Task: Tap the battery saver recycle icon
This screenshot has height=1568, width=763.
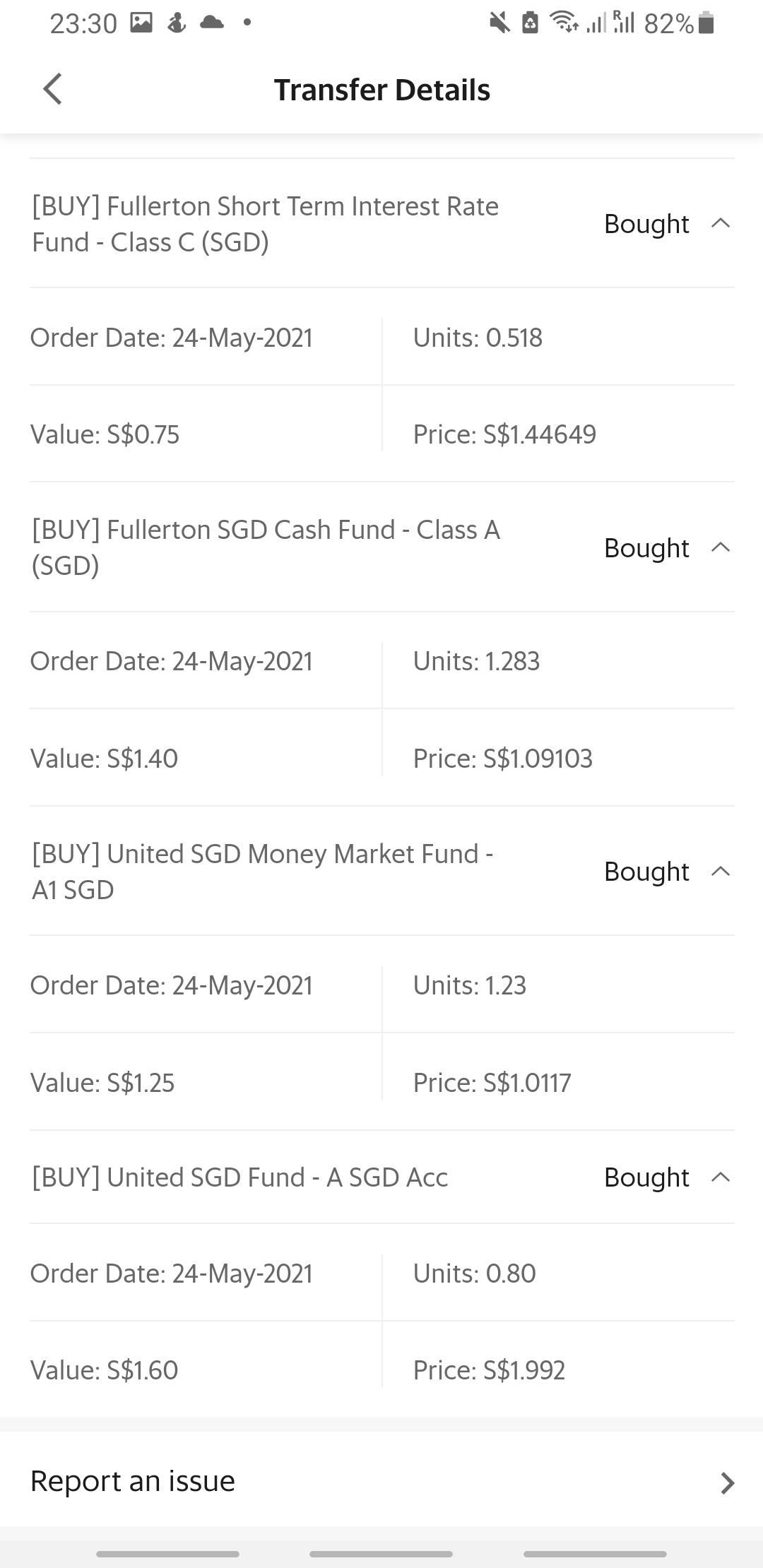Action: pos(530,23)
